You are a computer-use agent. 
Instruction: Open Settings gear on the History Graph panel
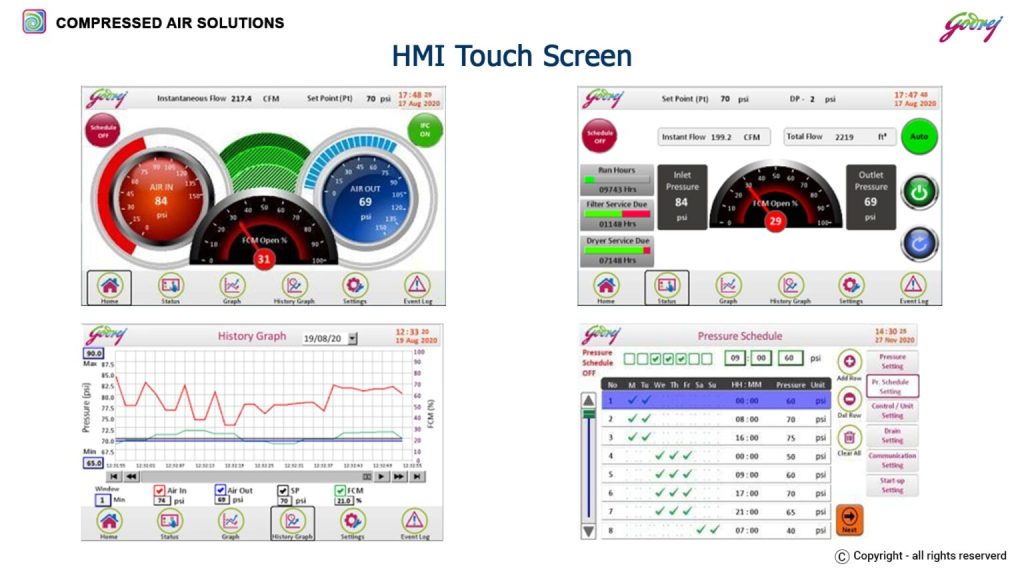point(352,521)
